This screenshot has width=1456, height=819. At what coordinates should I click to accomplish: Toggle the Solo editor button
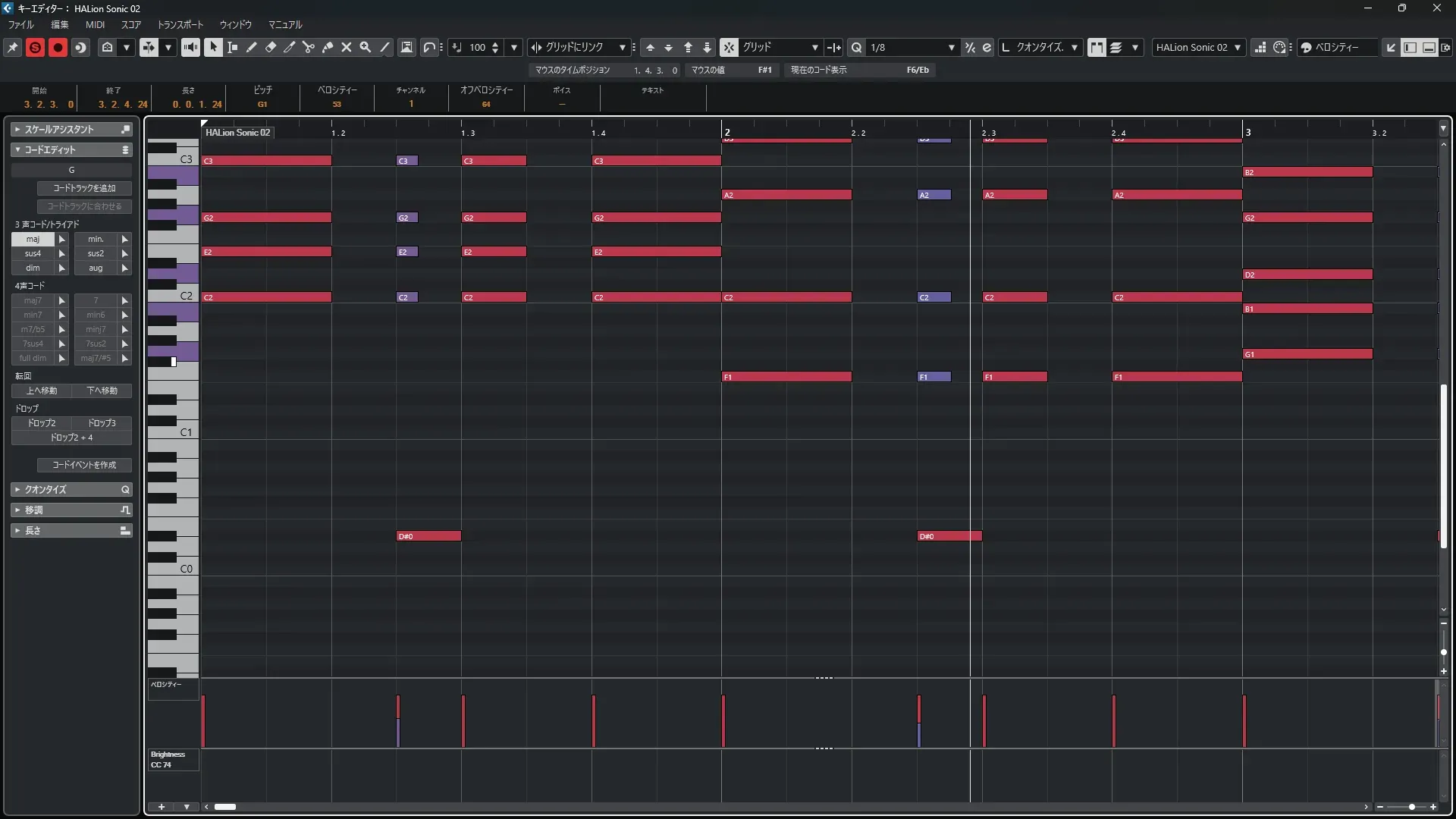[x=35, y=47]
